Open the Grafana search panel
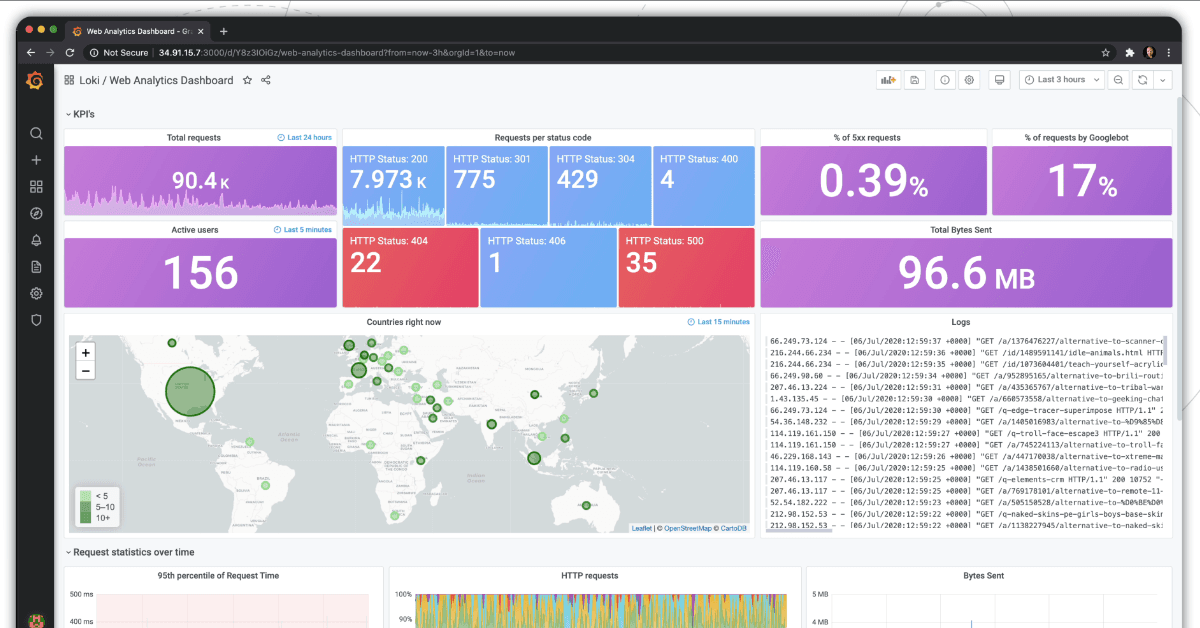Viewport: 1200px width, 628px height. point(36,133)
